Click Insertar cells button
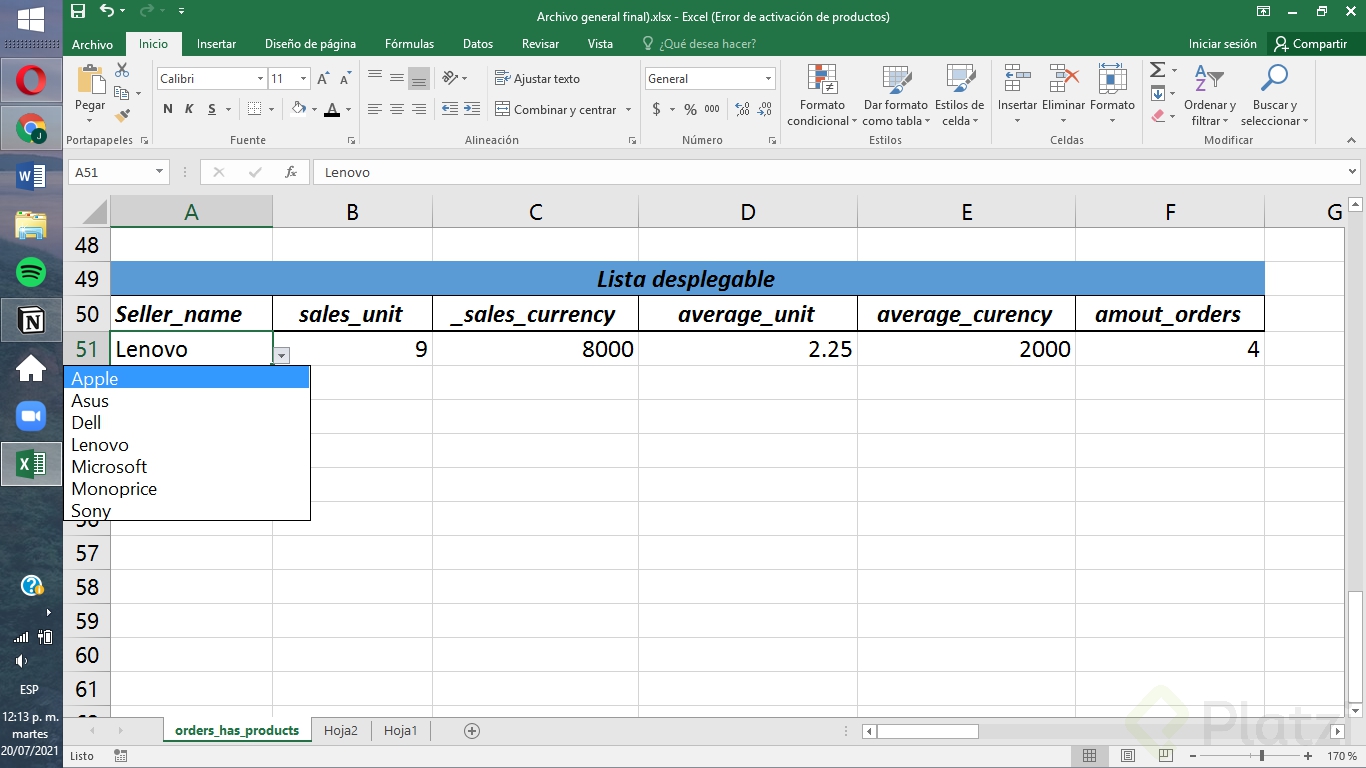 click(1017, 96)
